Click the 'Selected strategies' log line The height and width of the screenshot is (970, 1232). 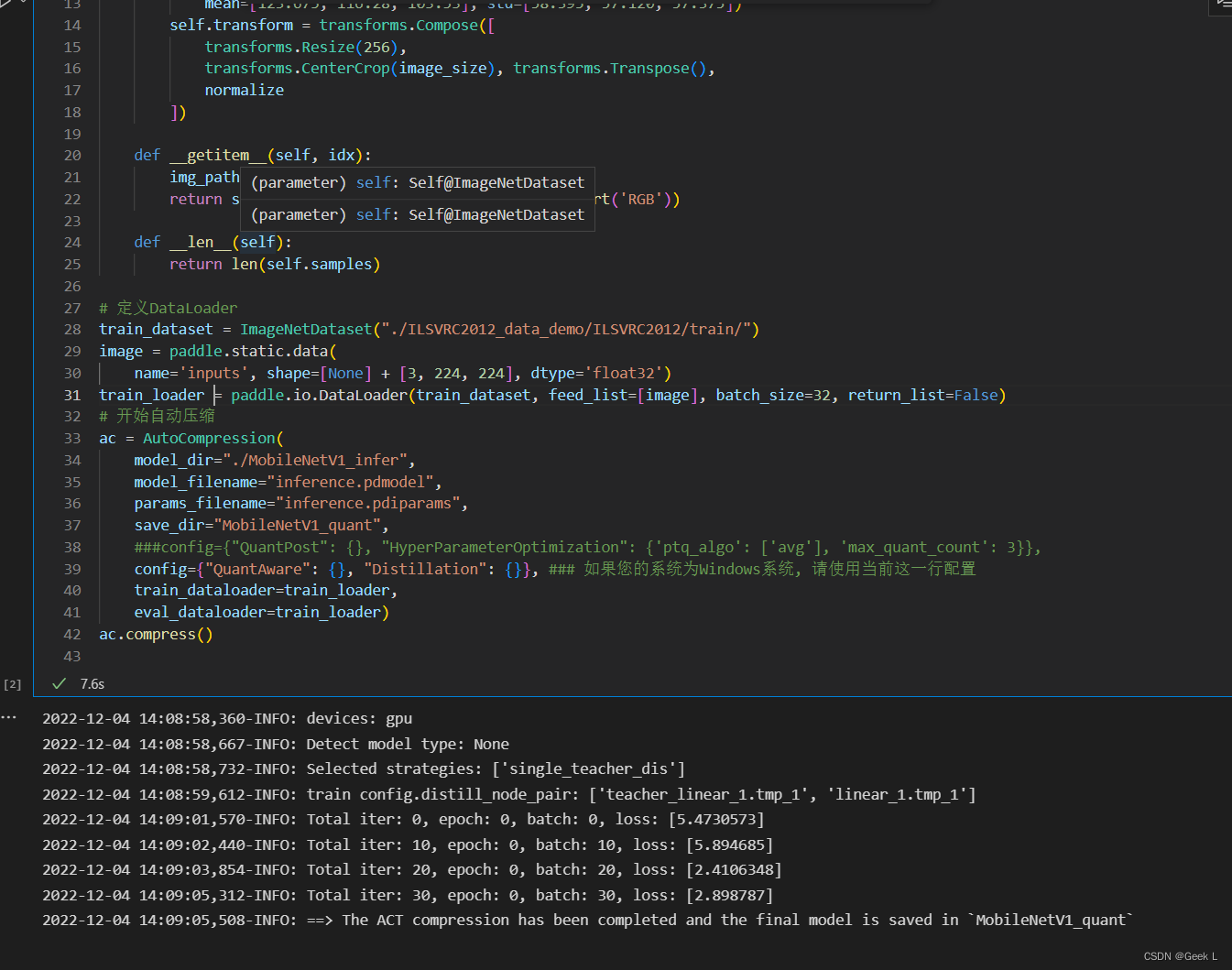(364, 768)
